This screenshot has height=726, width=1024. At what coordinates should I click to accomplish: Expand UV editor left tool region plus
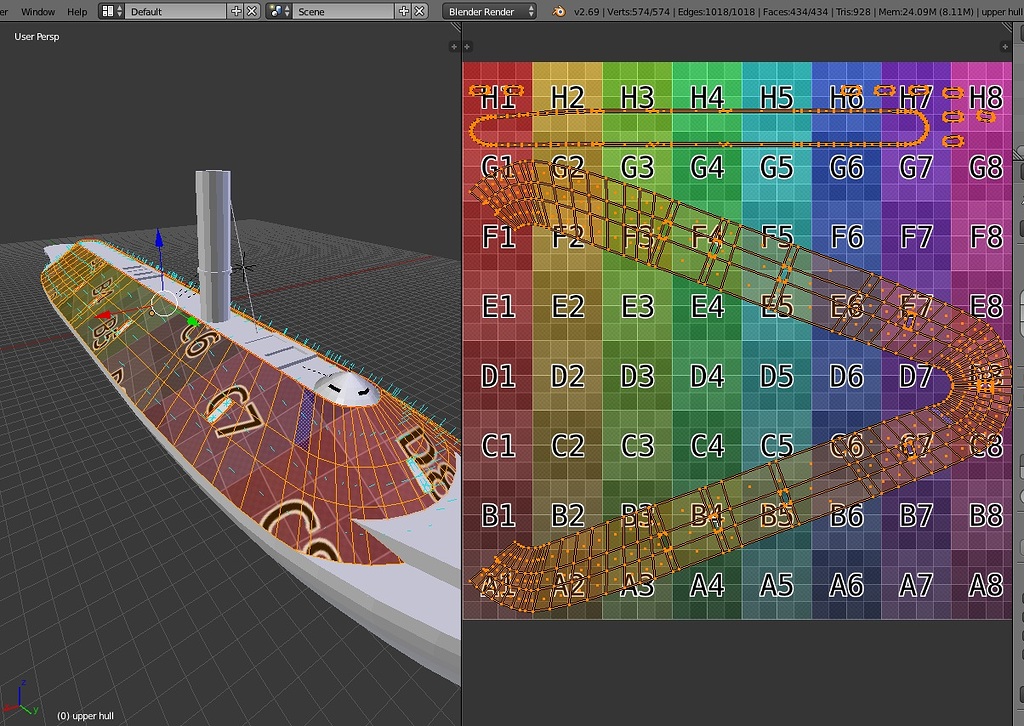tap(467, 46)
